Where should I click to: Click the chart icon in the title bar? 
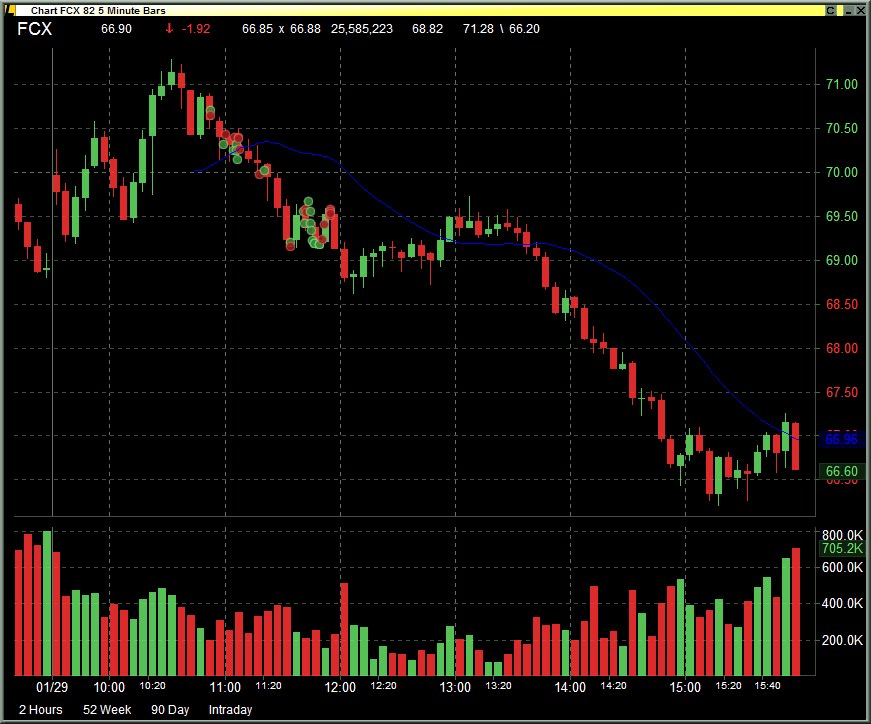tap(9, 9)
